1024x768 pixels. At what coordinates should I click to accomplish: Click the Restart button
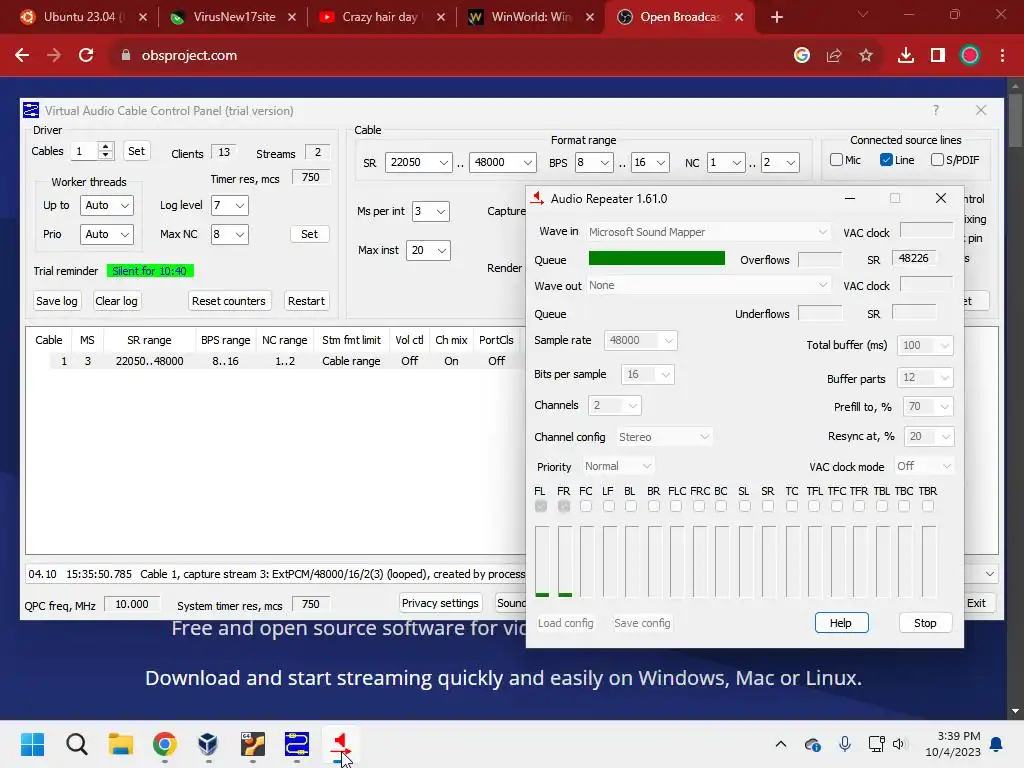pos(306,301)
